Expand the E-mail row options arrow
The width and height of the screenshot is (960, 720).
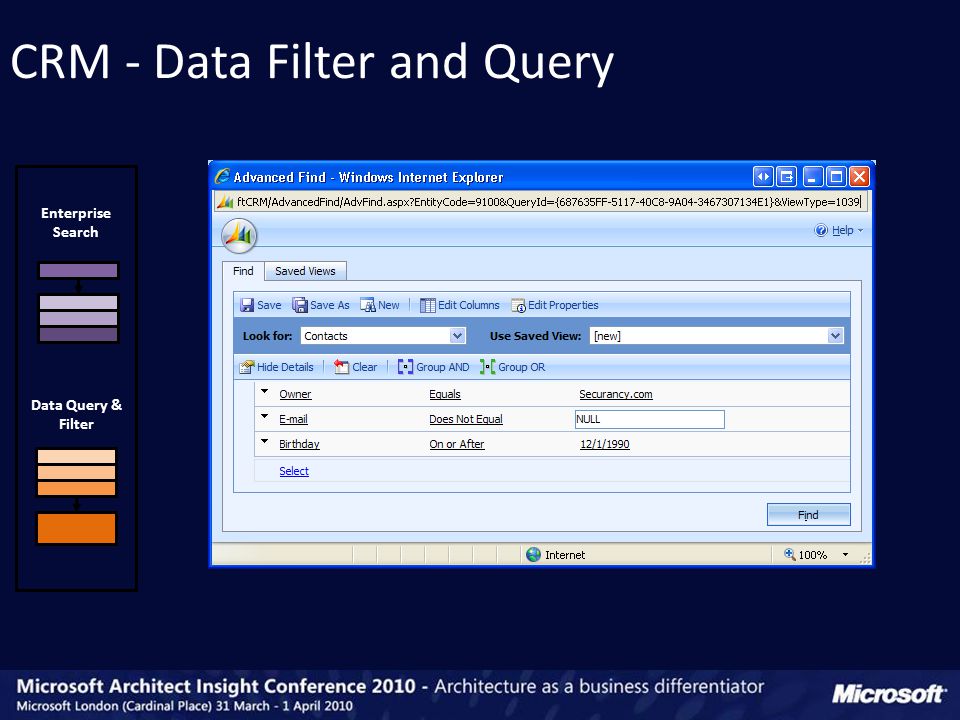point(264,416)
